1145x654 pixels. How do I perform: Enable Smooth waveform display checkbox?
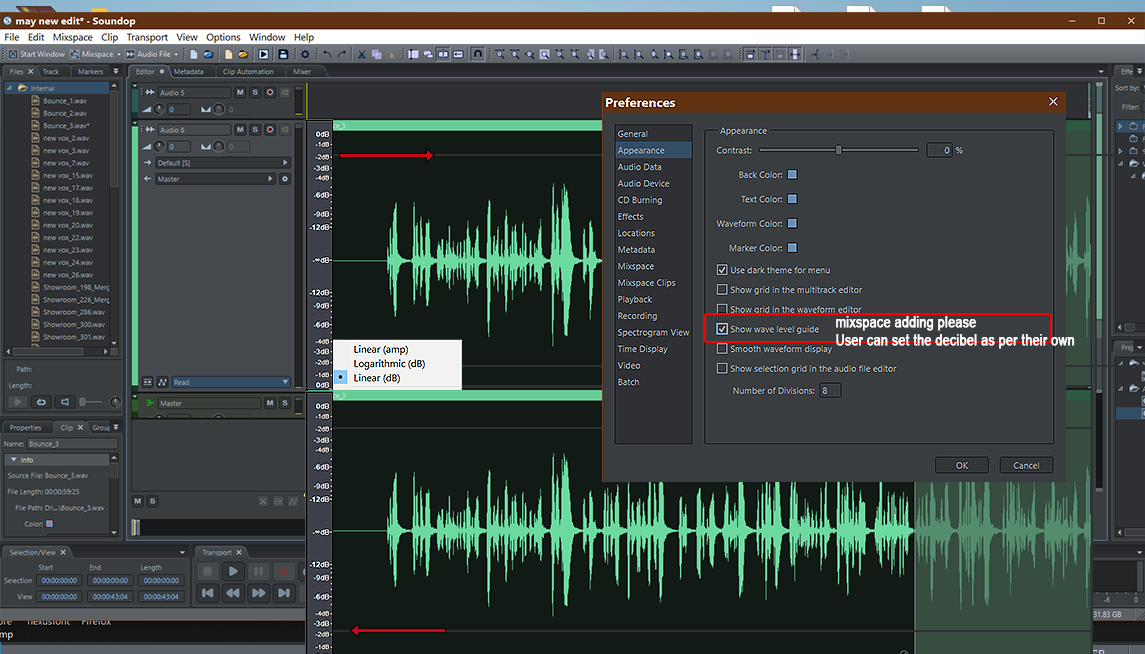click(722, 349)
